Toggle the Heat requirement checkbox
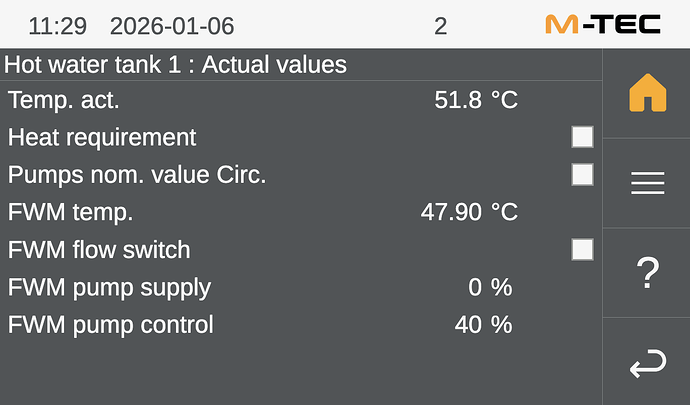Image resolution: width=690 pixels, height=405 pixels. click(x=582, y=137)
